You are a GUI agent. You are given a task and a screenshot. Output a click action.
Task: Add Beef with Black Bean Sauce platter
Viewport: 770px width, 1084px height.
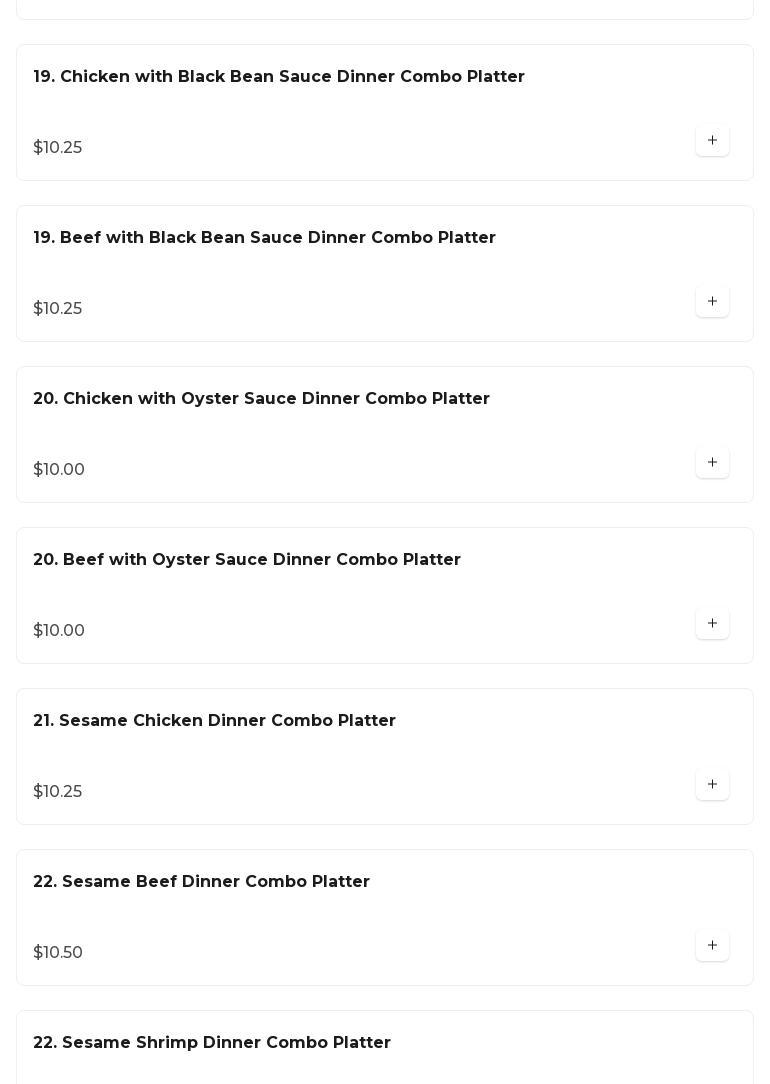tap(712, 302)
